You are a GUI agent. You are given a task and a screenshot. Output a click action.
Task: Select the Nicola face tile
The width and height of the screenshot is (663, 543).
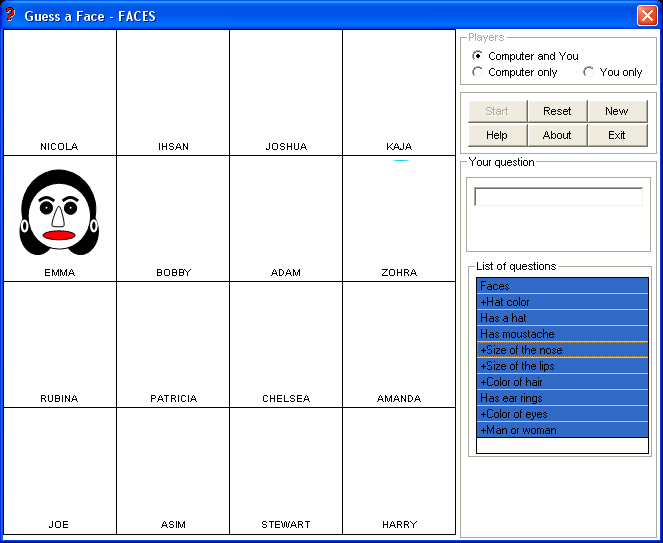[x=59, y=92]
